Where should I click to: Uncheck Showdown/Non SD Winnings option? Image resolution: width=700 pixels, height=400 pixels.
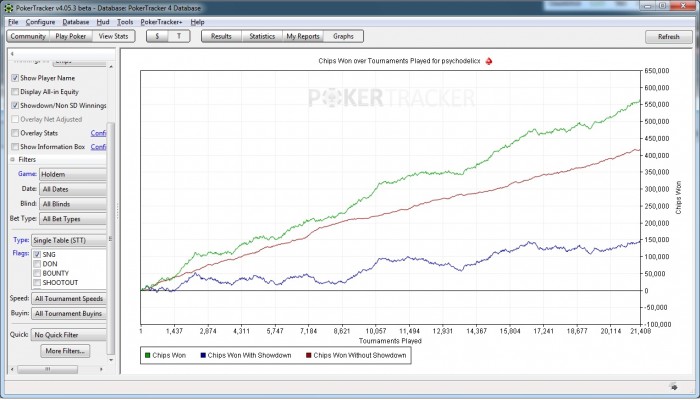pyautogui.click(x=15, y=106)
